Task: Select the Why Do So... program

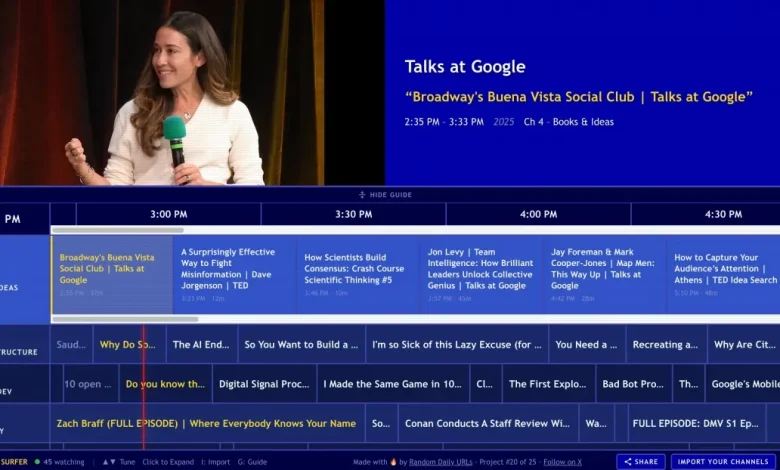Action: 129,344
